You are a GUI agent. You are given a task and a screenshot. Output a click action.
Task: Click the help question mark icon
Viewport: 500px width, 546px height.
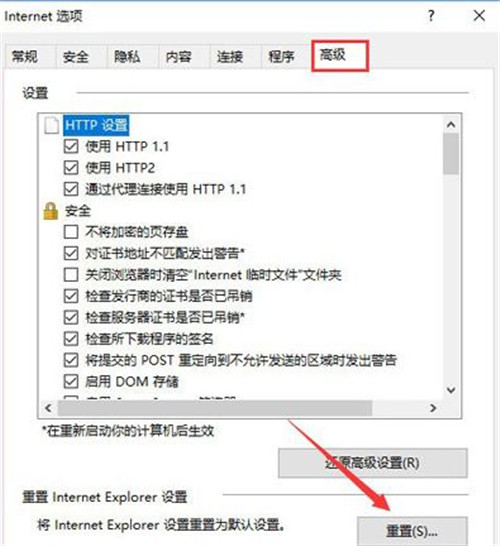tap(431, 16)
